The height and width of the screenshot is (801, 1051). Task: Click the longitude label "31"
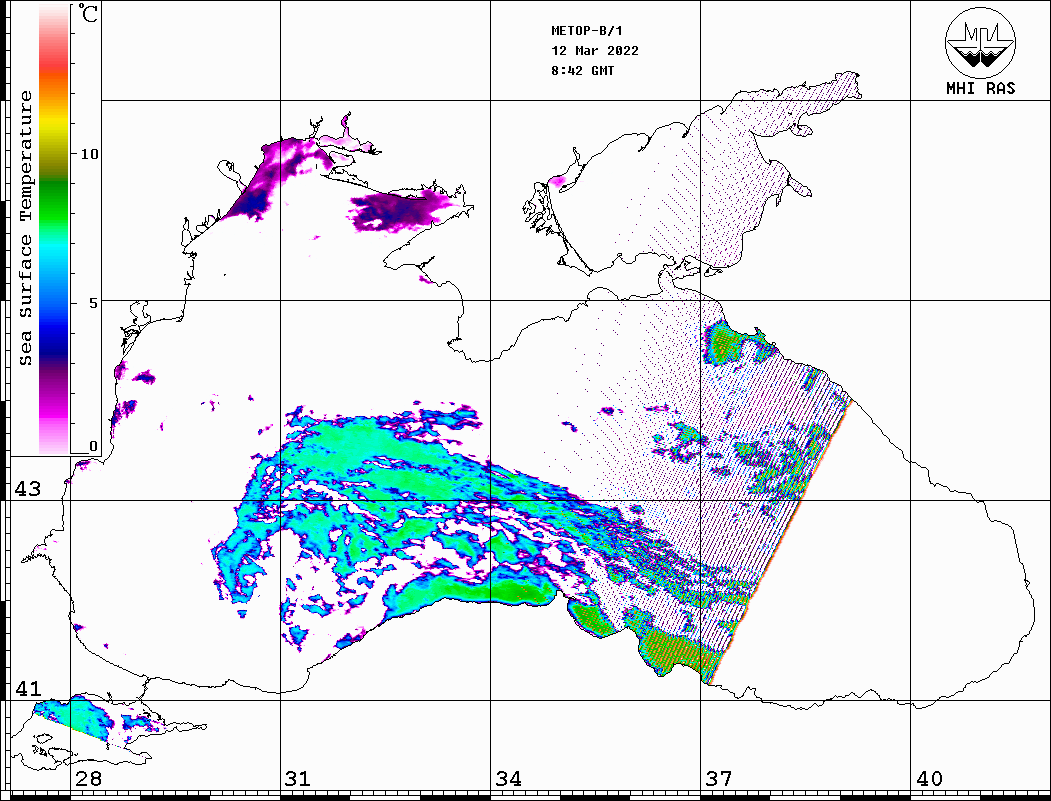(298, 778)
